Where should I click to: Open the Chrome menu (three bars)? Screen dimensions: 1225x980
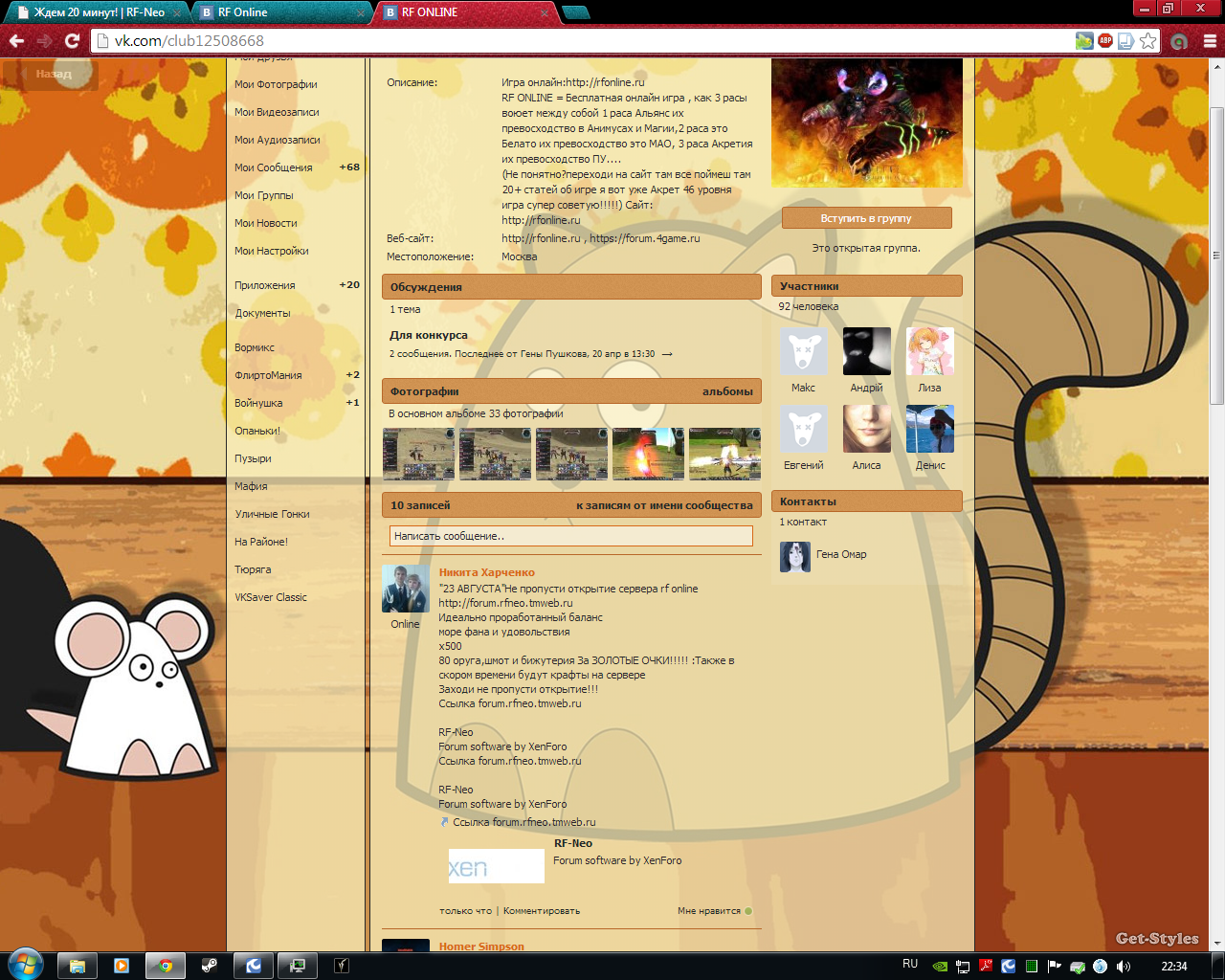click(1210, 41)
